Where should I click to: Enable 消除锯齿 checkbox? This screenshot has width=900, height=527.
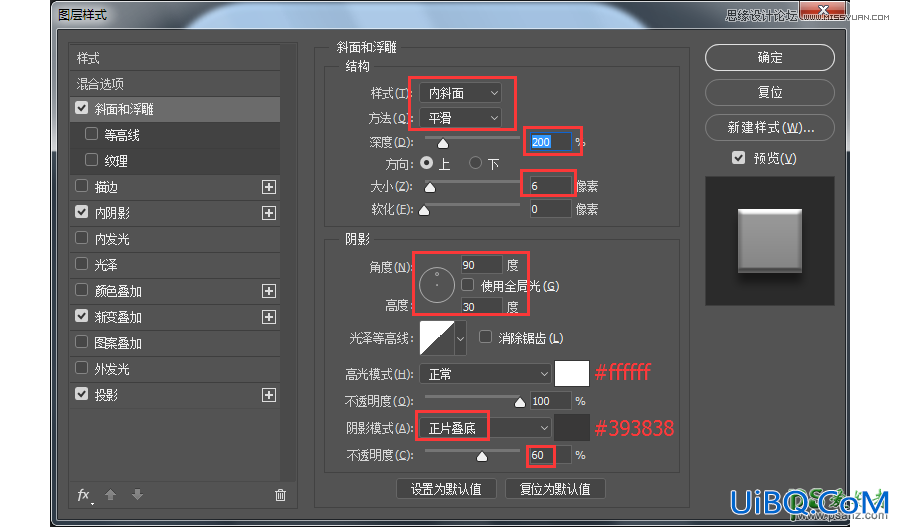click(x=486, y=337)
